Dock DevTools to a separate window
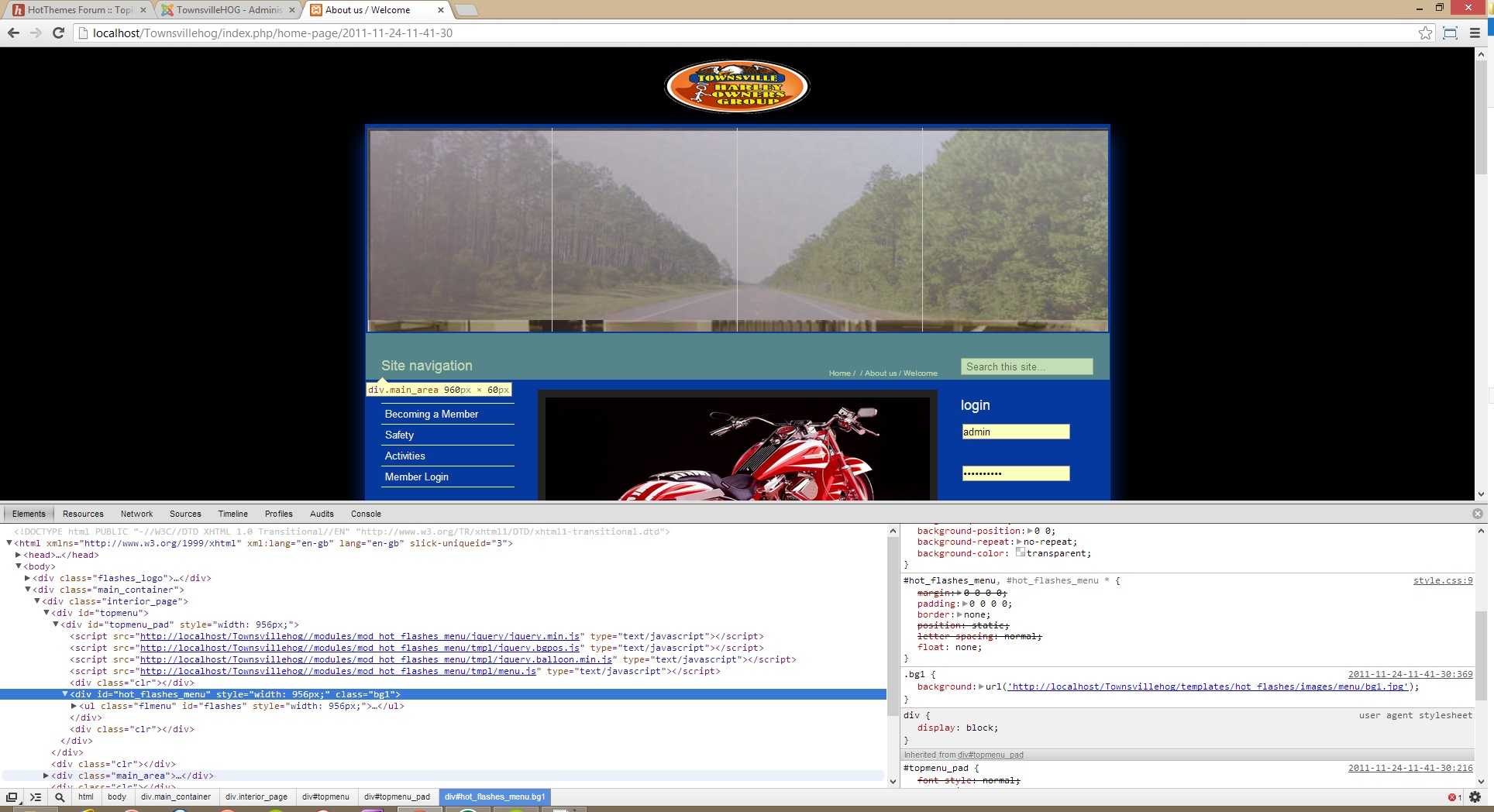Image resolution: width=1494 pixels, height=812 pixels. (x=12, y=797)
